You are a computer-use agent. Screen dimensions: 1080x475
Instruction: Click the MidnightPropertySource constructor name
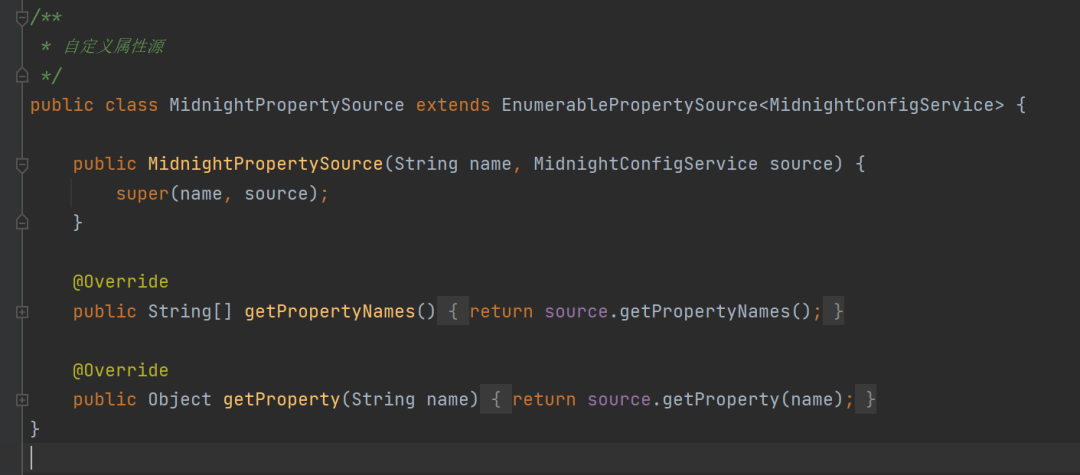[x=265, y=165]
